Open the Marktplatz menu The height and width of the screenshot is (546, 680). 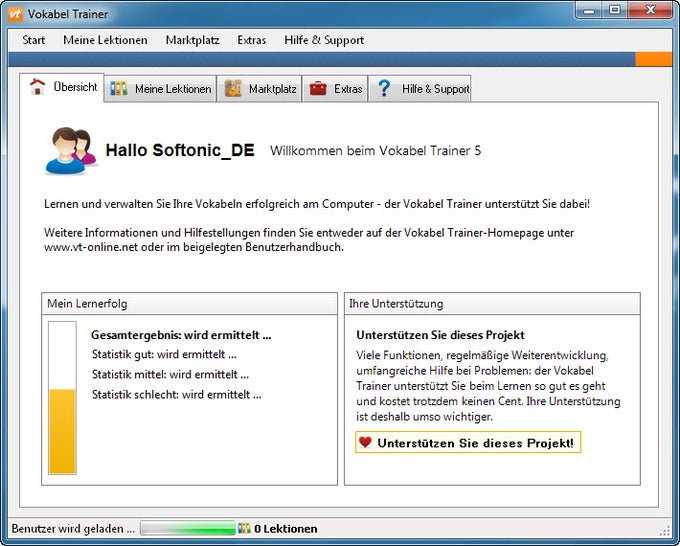click(x=193, y=40)
